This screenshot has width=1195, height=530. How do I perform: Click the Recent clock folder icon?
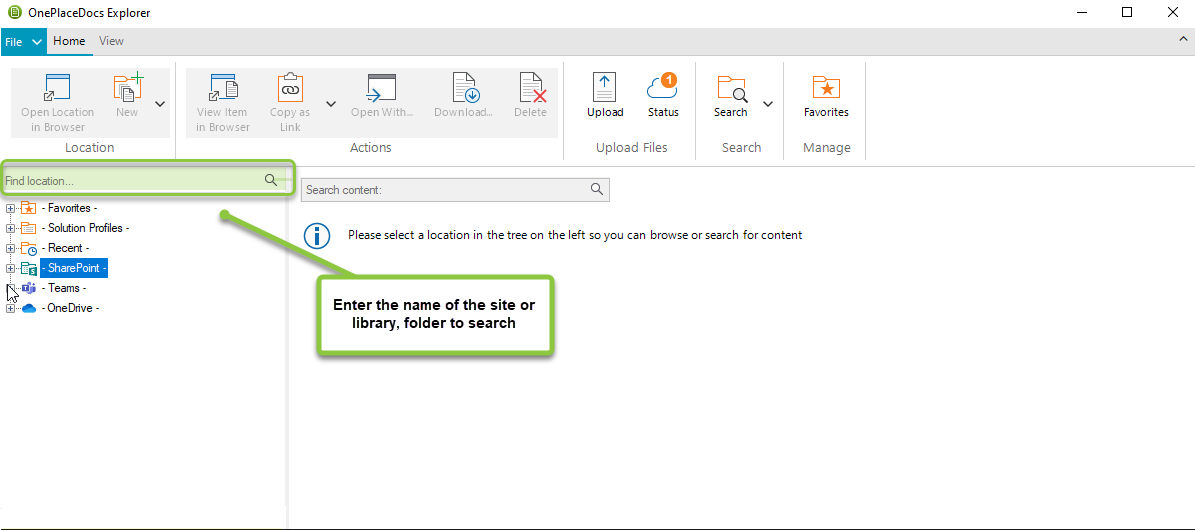coord(29,248)
